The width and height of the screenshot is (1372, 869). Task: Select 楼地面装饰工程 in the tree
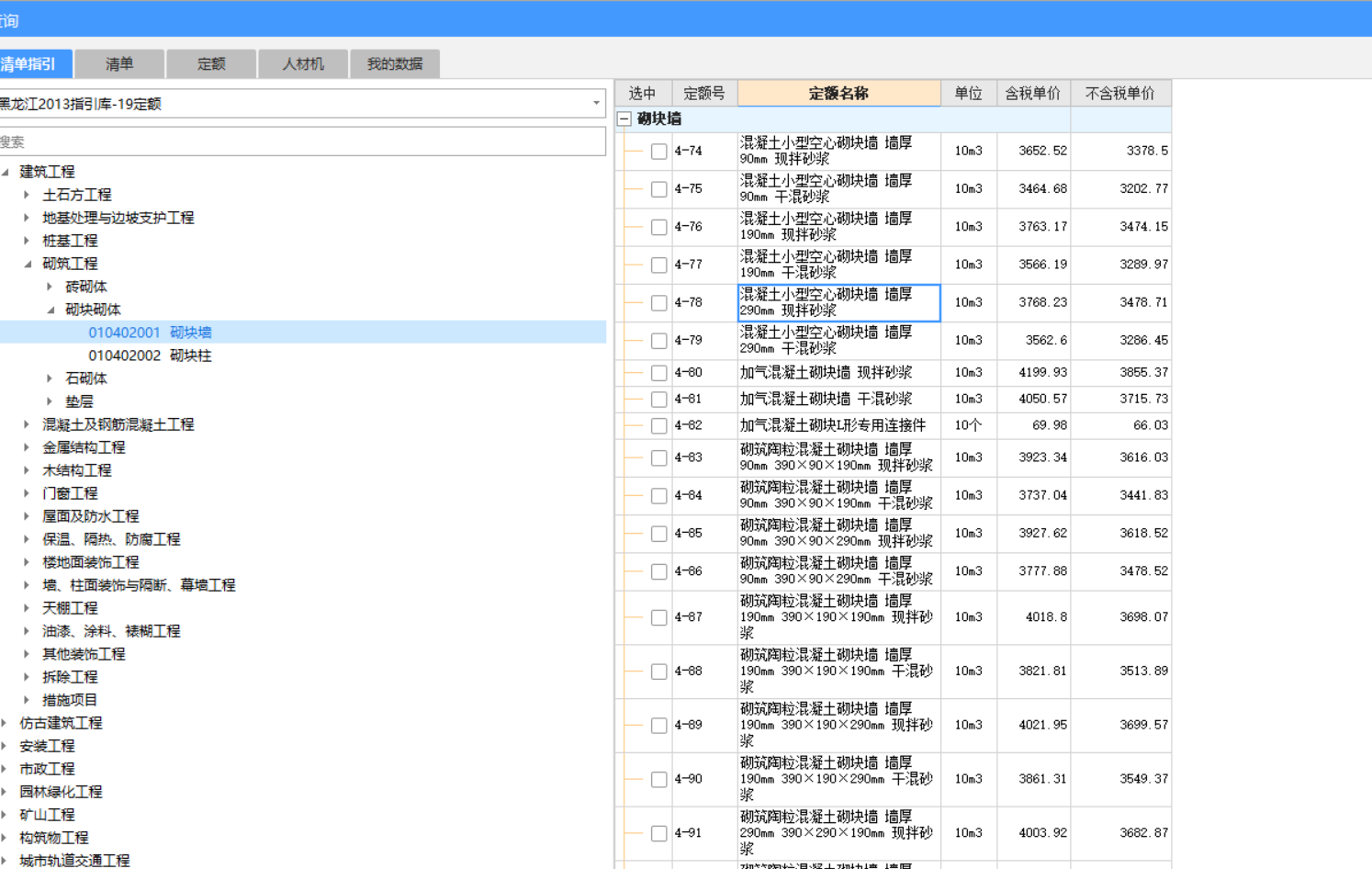91,562
